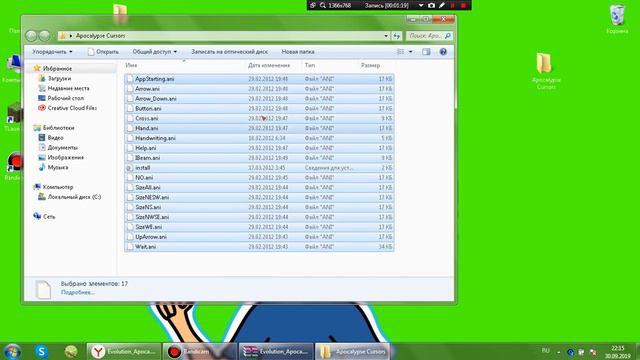Select the UpArrow.ani file
640x360 pixels.
pos(259,237)
